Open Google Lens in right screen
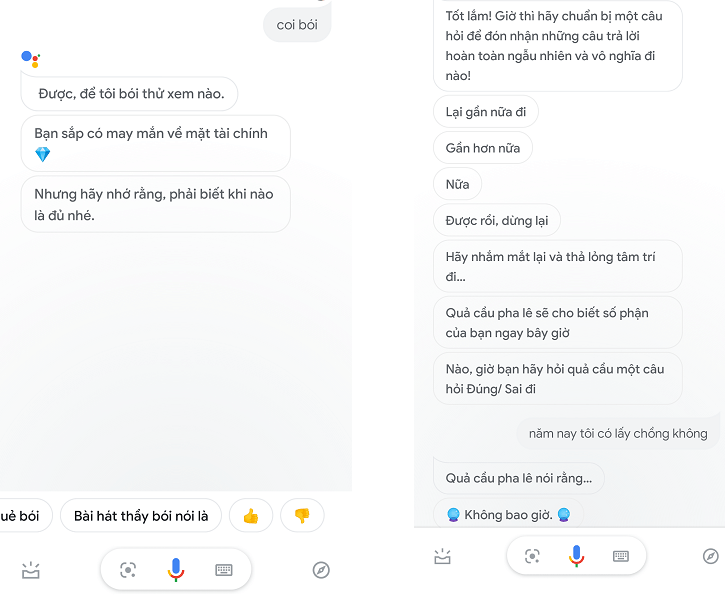The image size is (725, 600). coord(532,556)
